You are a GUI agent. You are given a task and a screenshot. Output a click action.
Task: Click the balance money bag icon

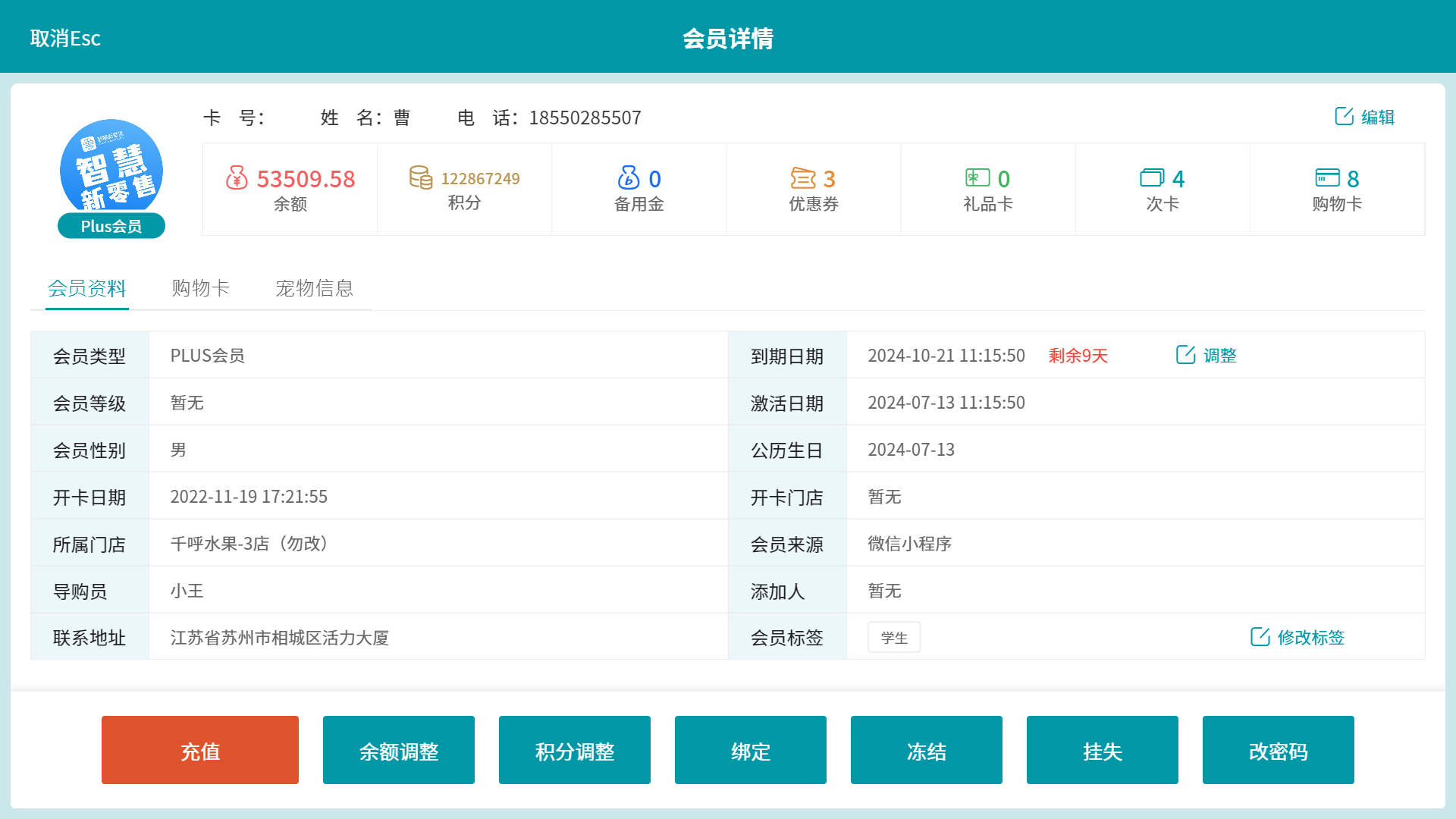(237, 178)
